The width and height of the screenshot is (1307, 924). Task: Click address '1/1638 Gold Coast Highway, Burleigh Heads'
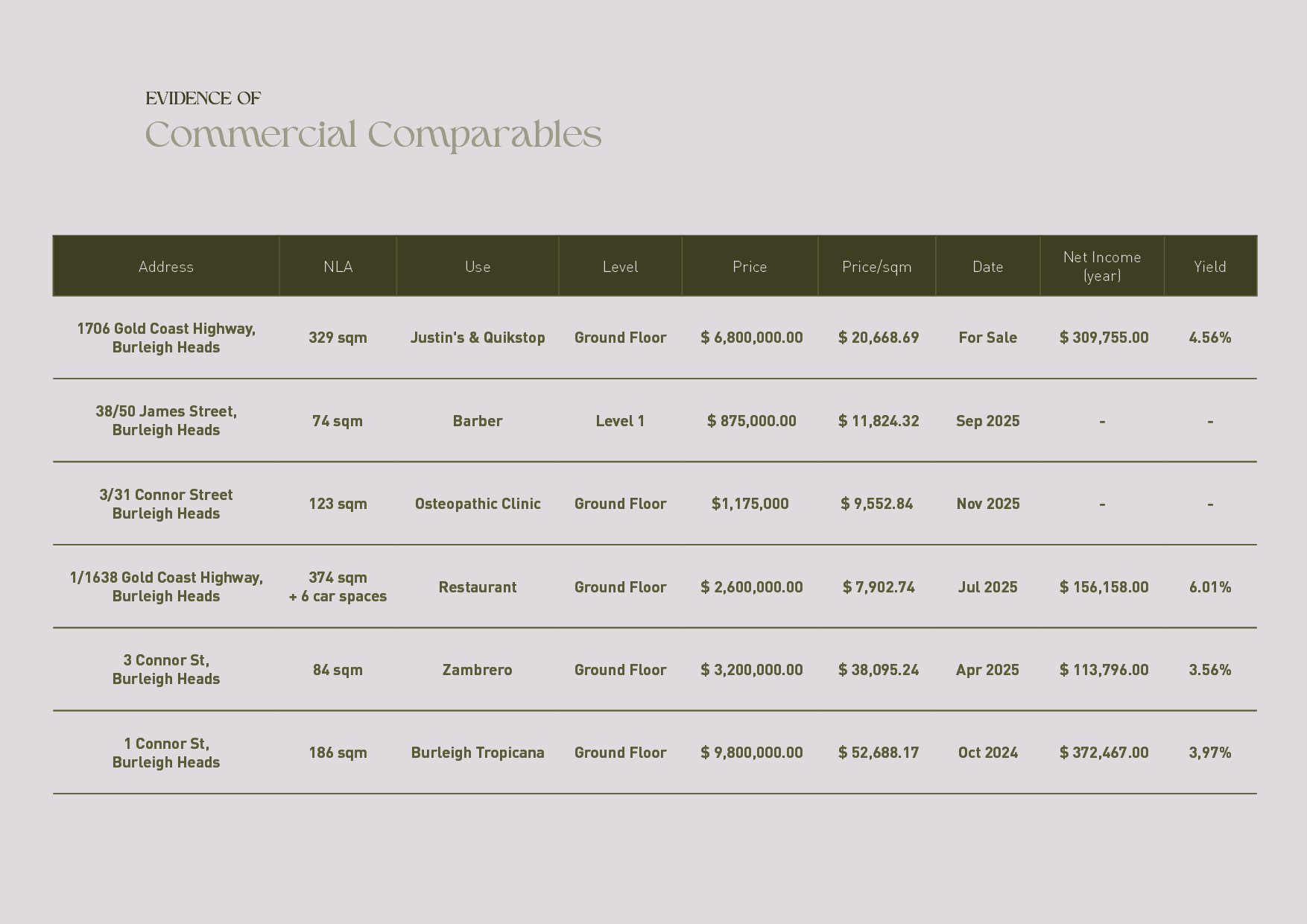coord(166,586)
